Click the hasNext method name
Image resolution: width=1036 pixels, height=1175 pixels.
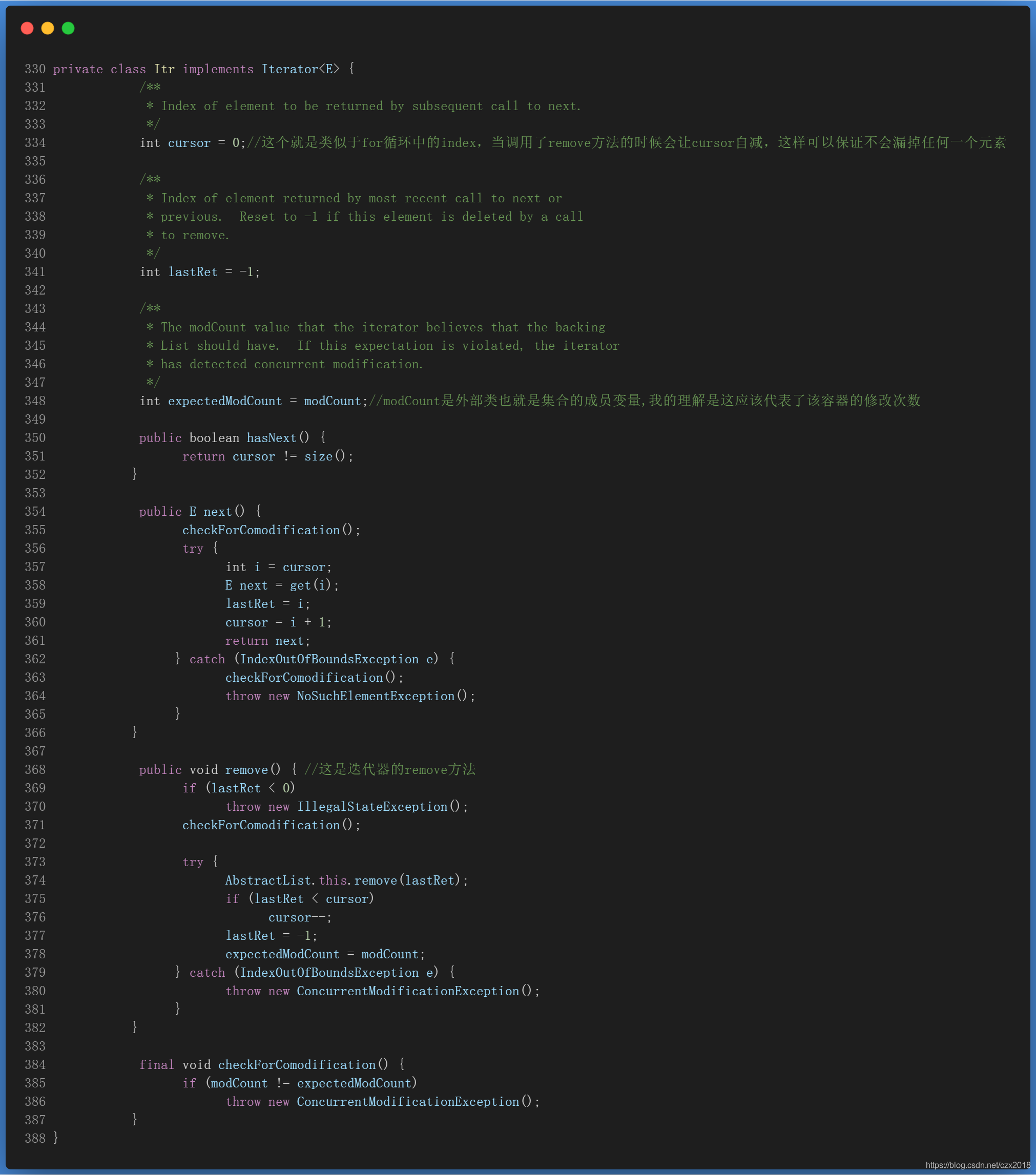[272, 438]
